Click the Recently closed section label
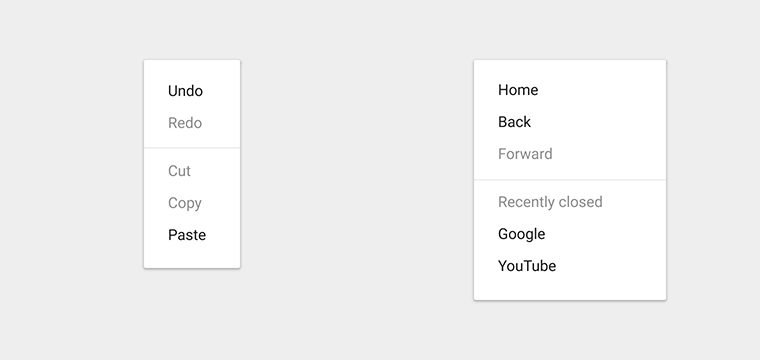The width and height of the screenshot is (760, 360). coord(550,202)
